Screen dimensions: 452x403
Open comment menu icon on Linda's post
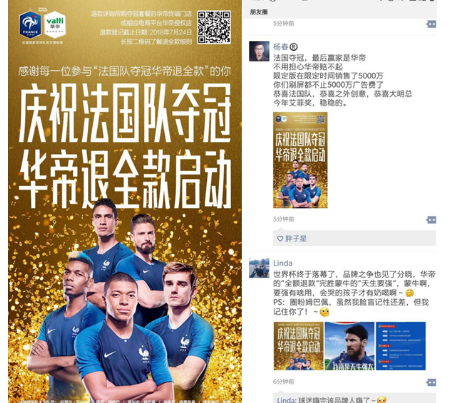coord(431,382)
